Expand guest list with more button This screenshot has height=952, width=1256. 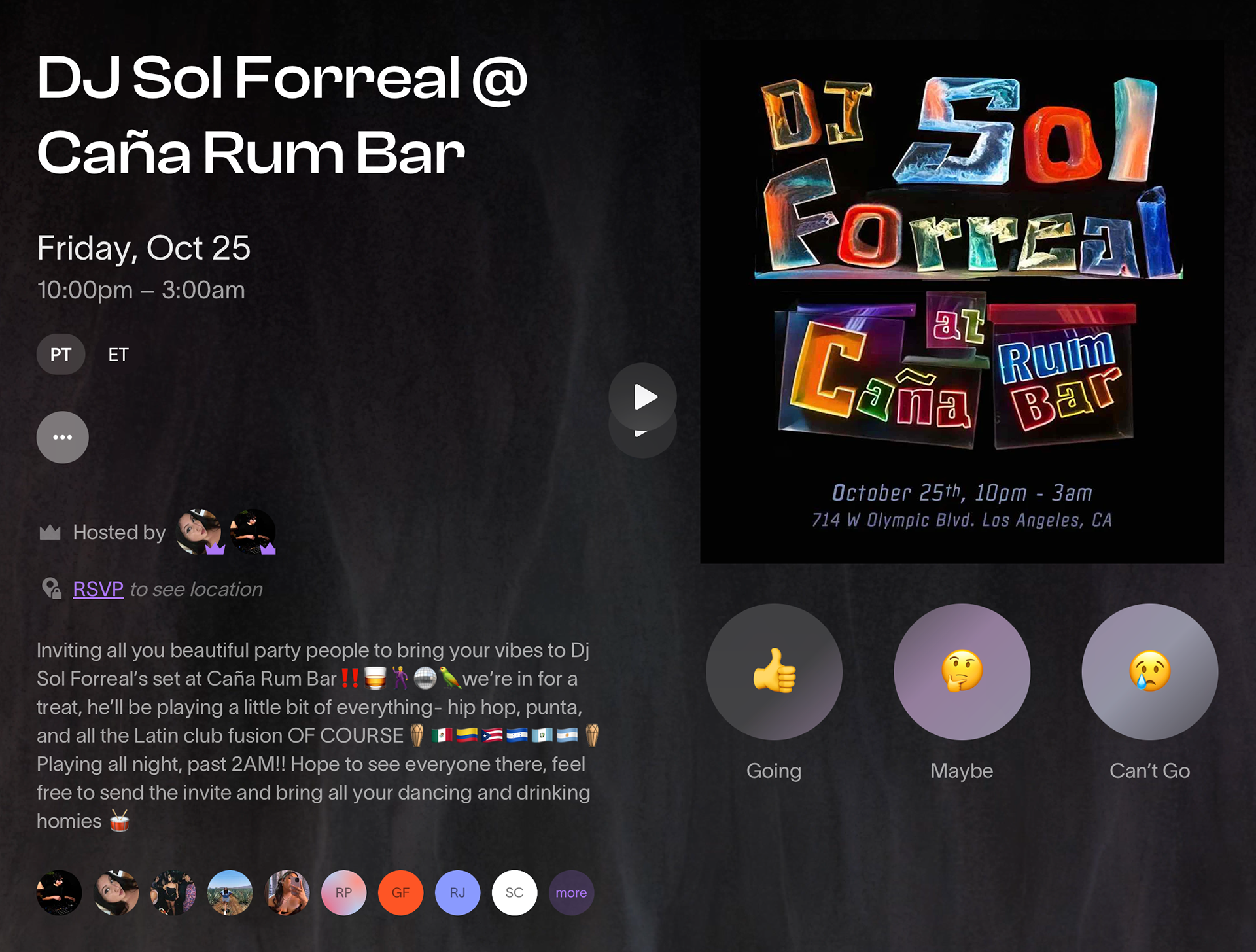pyautogui.click(x=571, y=892)
